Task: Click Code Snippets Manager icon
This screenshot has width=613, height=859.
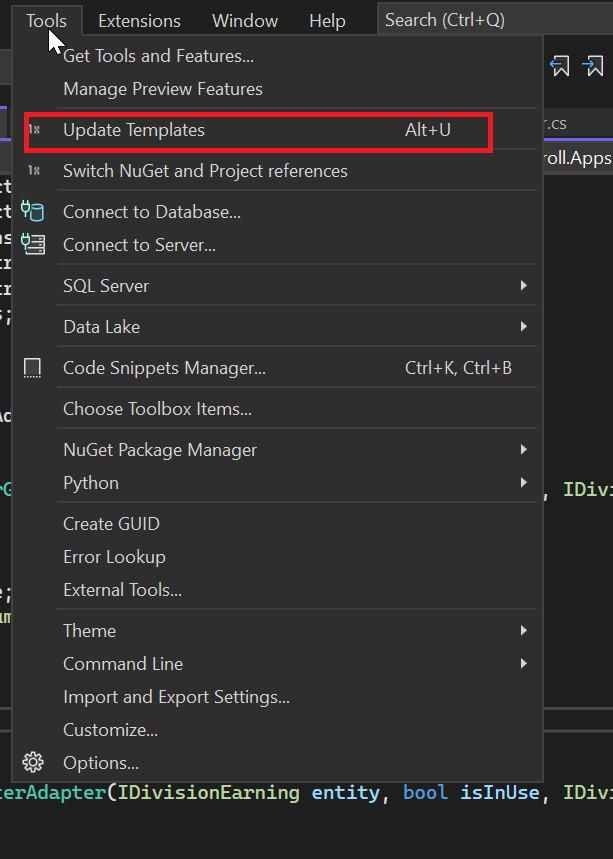Action: (32, 368)
